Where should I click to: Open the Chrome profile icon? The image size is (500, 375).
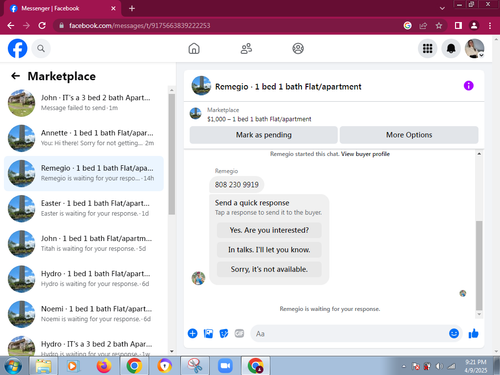click(474, 26)
